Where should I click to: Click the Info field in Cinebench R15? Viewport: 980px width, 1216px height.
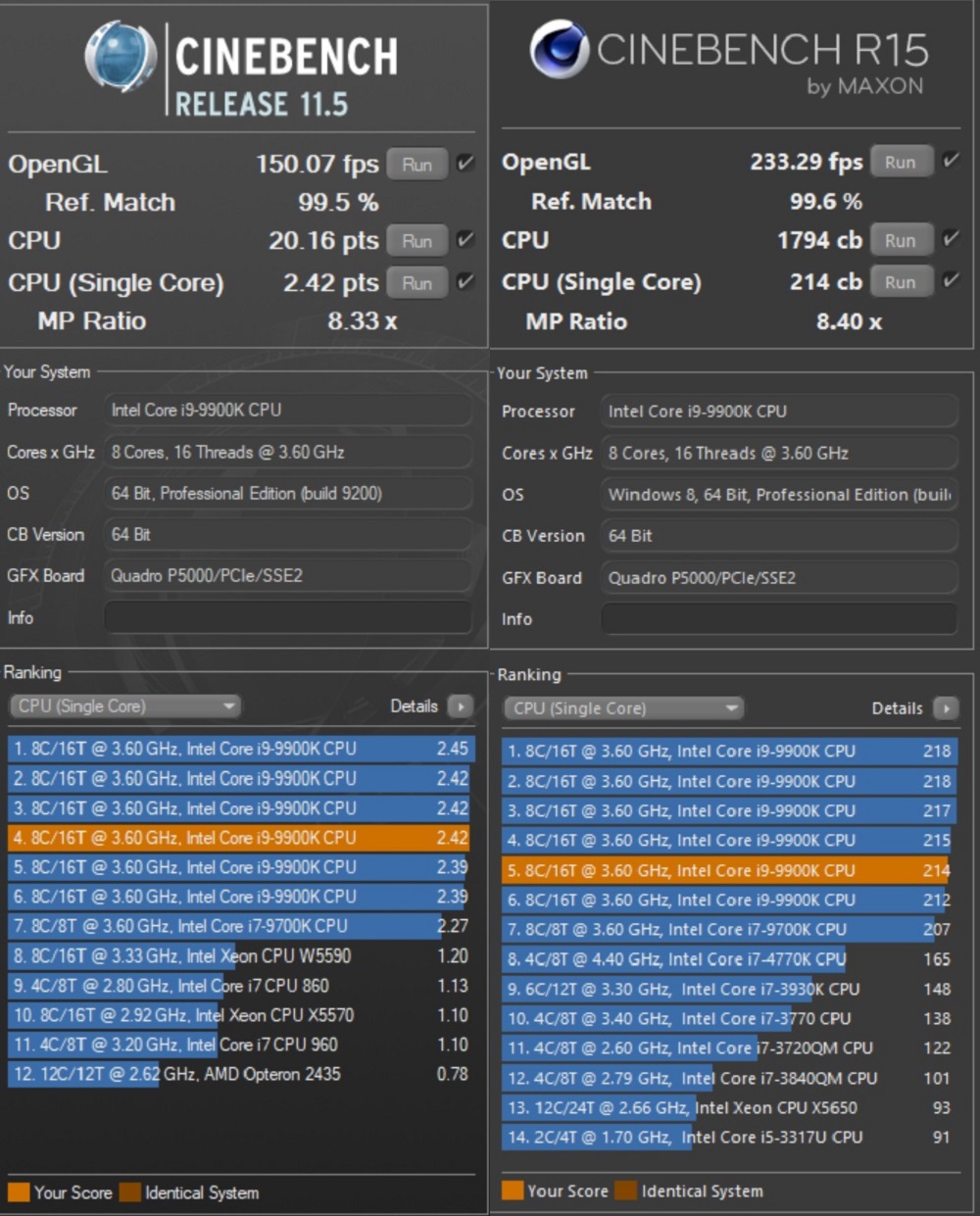(x=779, y=619)
